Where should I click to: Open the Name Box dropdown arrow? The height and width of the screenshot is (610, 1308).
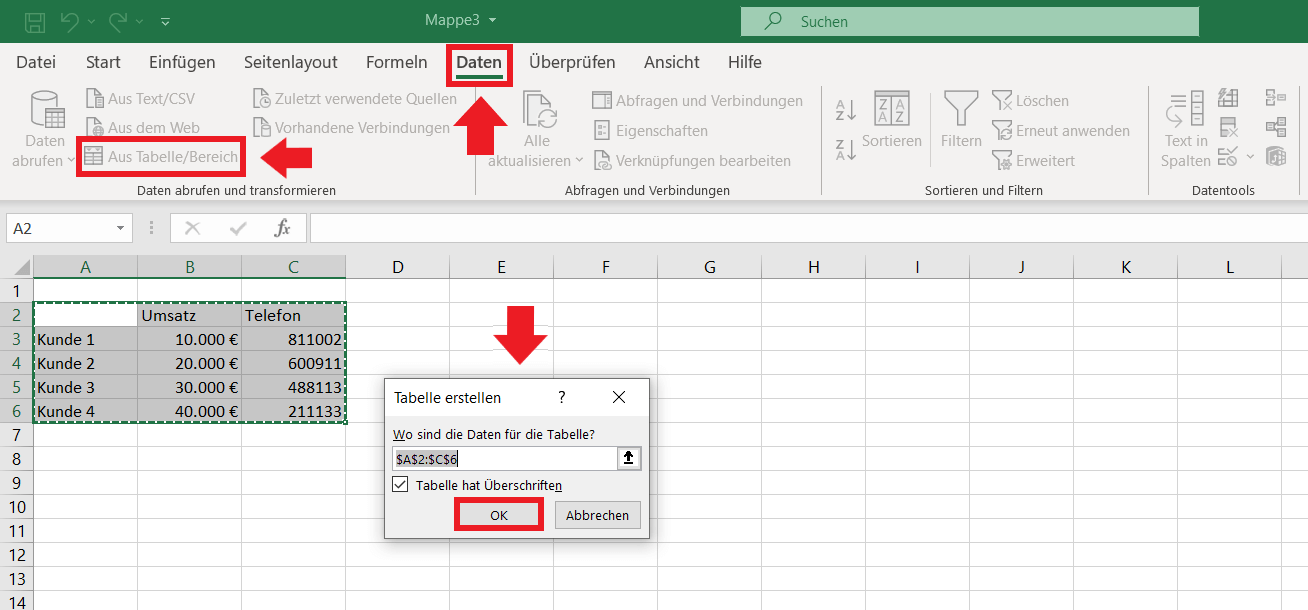tap(120, 228)
